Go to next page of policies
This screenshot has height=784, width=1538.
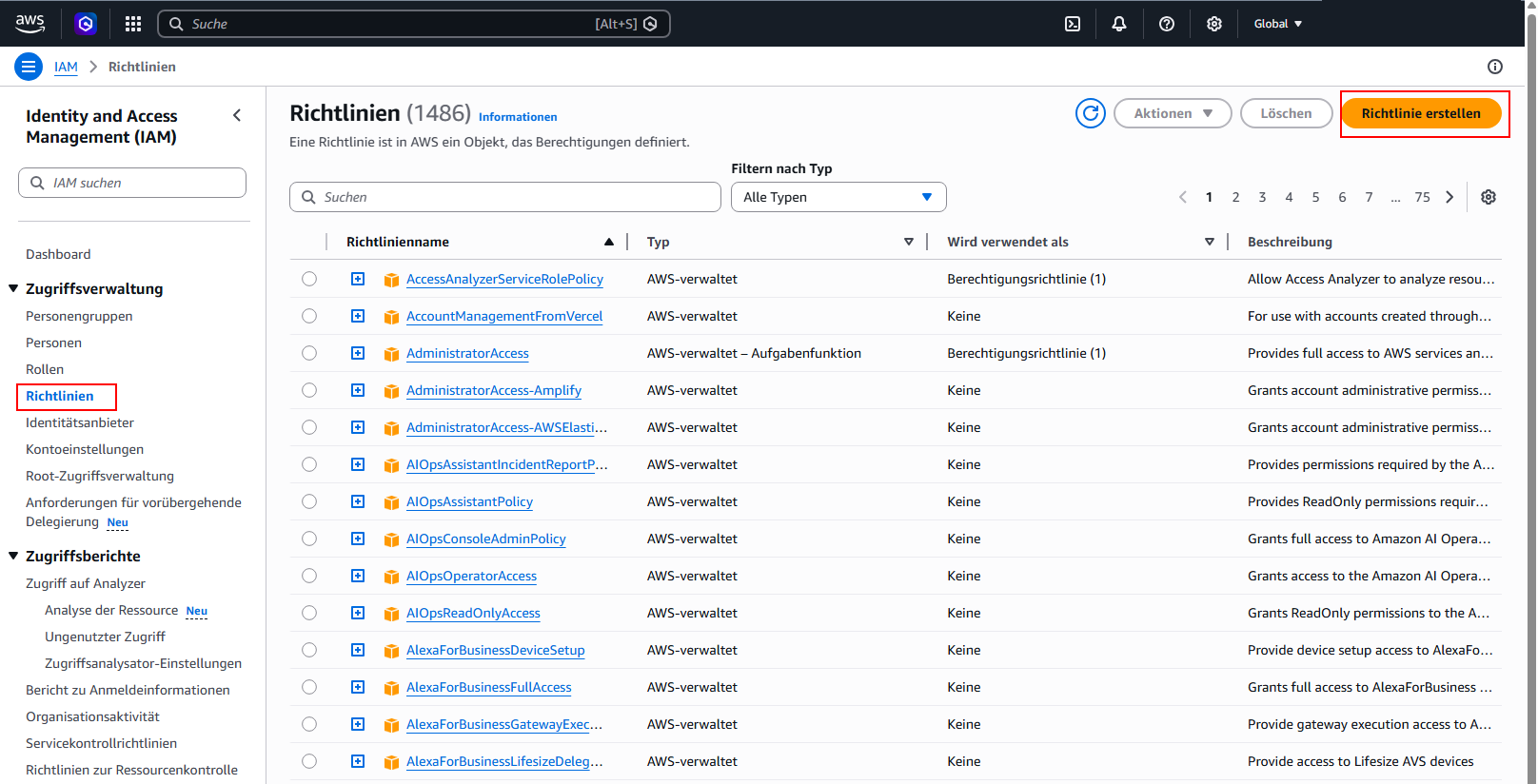pos(1449,197)
